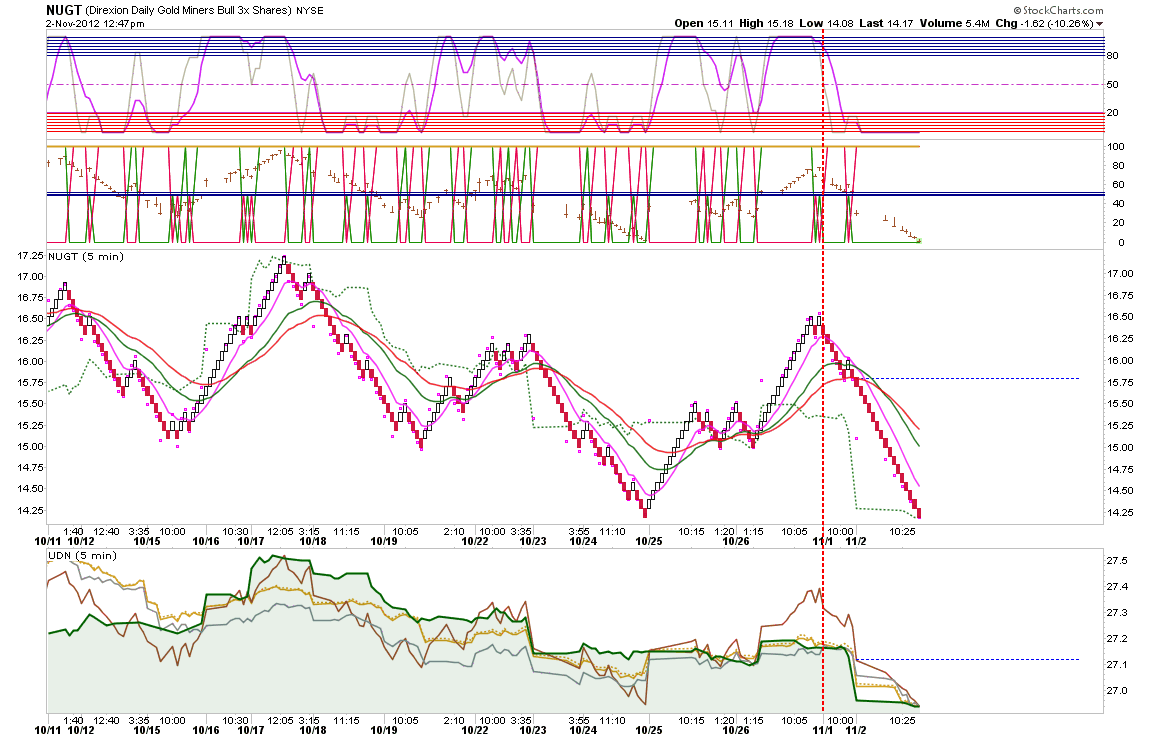Click the Low 14.08 value
The width and height of the screenshot is (1150, 740).
[826, 23]
